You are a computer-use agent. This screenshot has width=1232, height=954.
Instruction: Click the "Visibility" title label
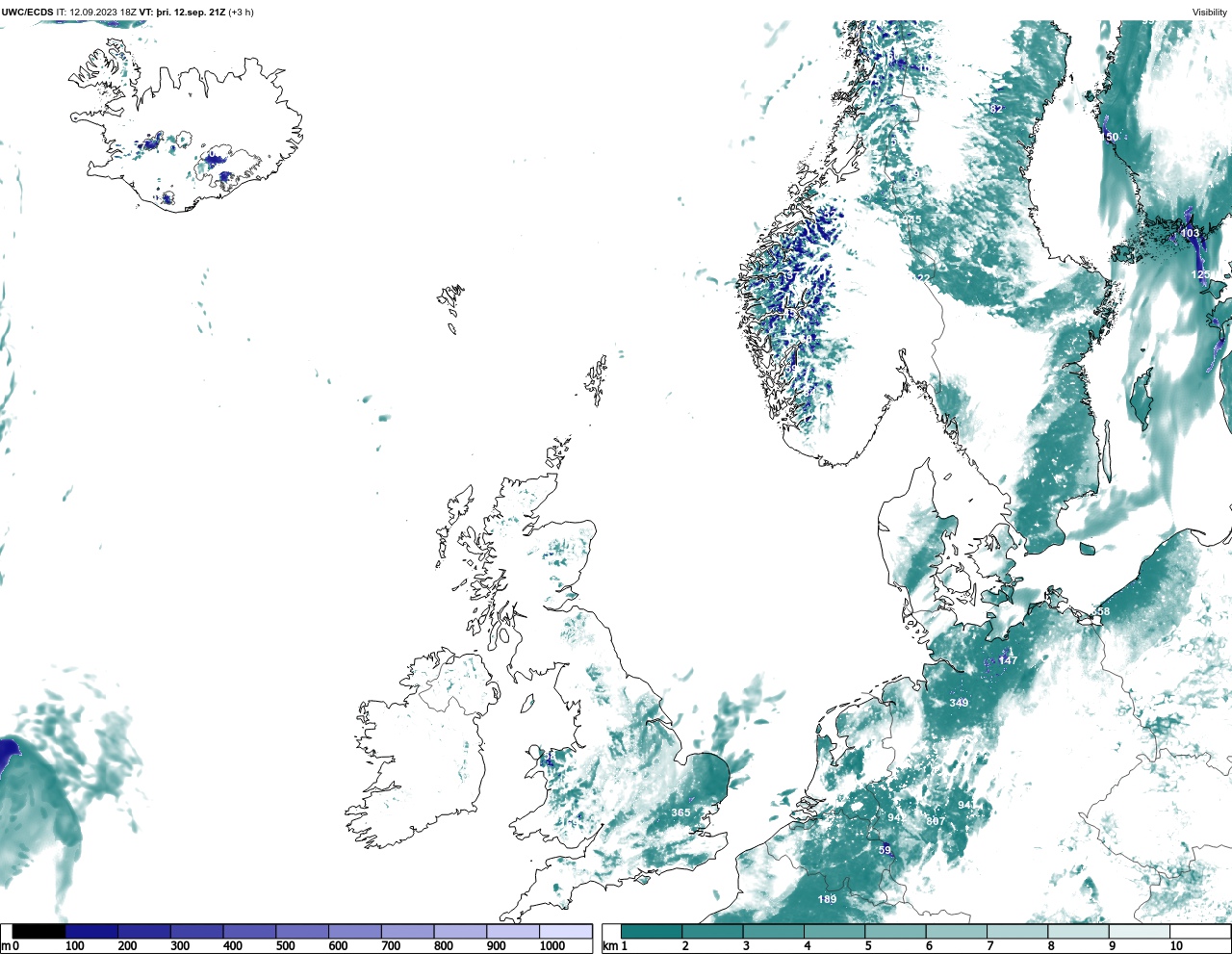click(1210, 13)
